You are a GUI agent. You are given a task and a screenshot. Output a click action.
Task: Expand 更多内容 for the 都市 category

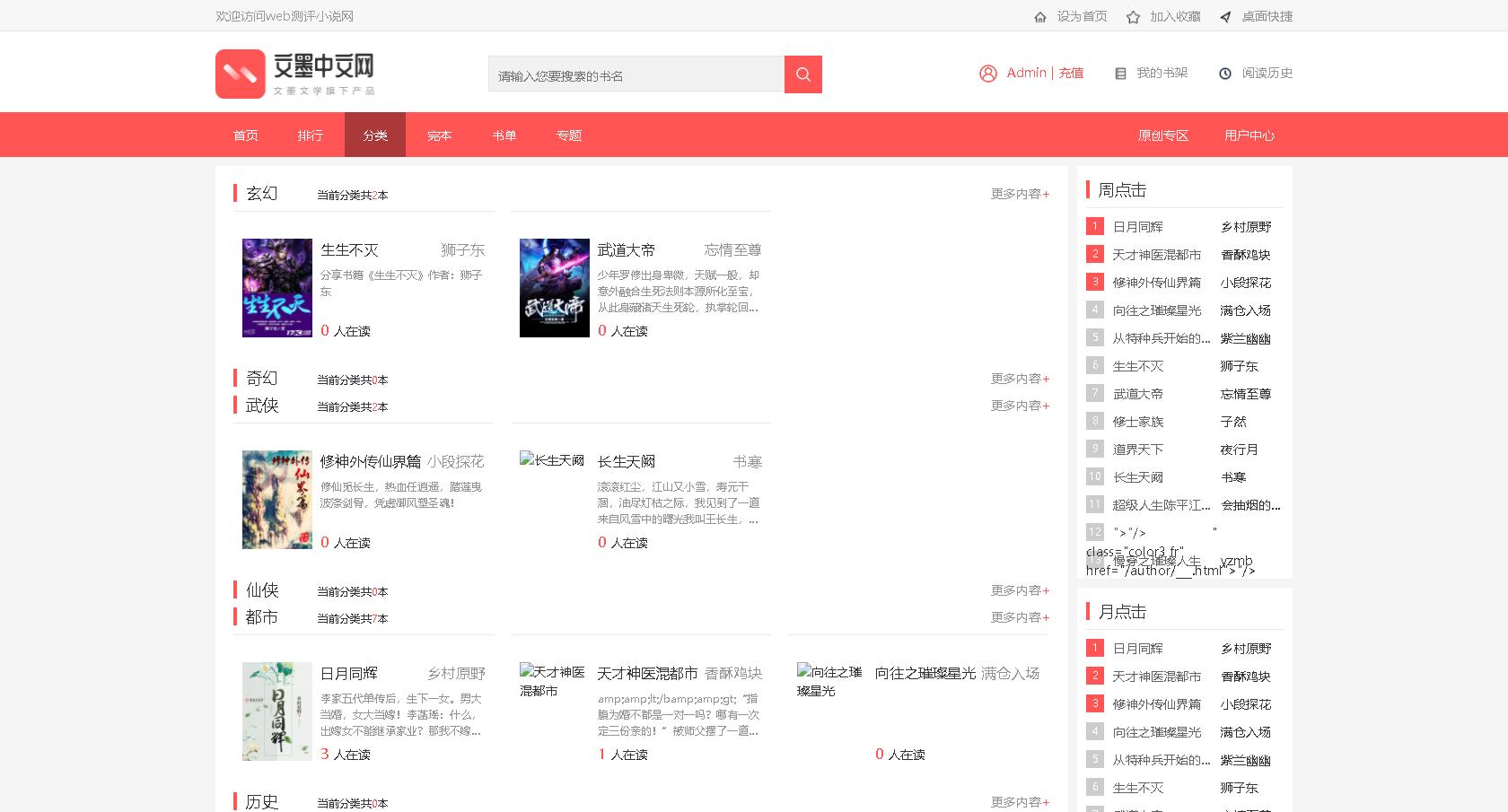coord(1019,617)
